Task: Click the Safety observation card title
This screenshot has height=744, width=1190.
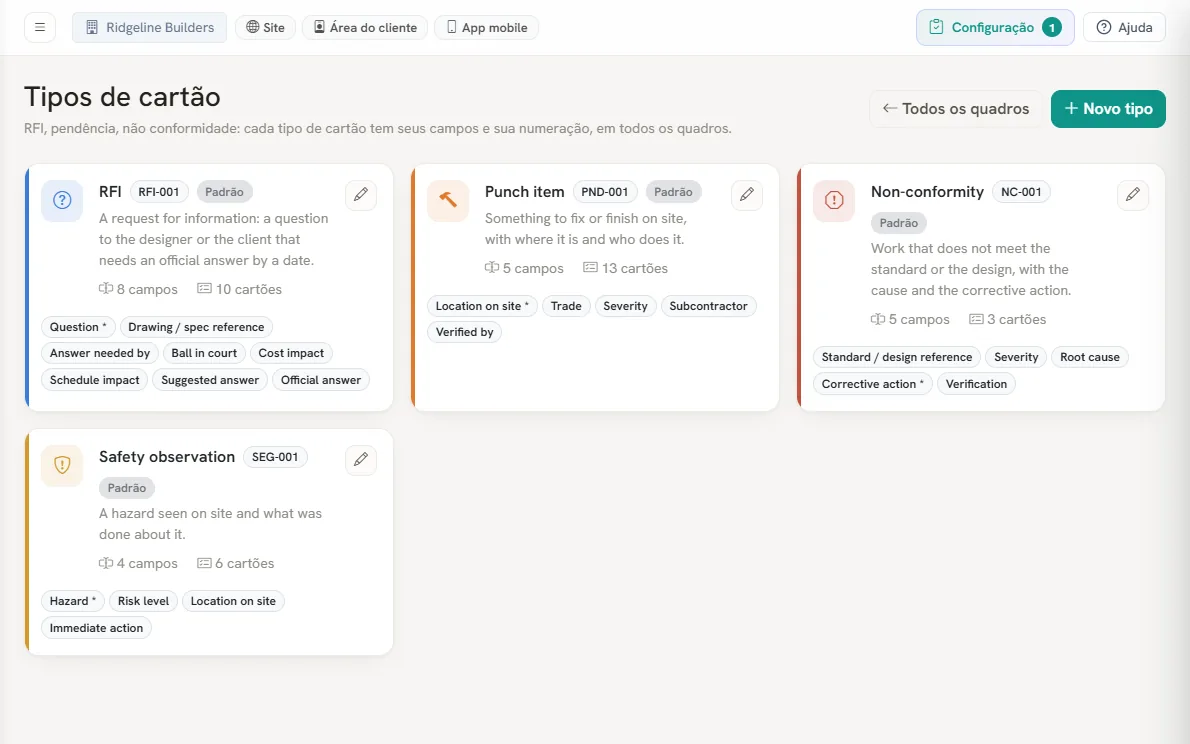Action: point(167,456)
